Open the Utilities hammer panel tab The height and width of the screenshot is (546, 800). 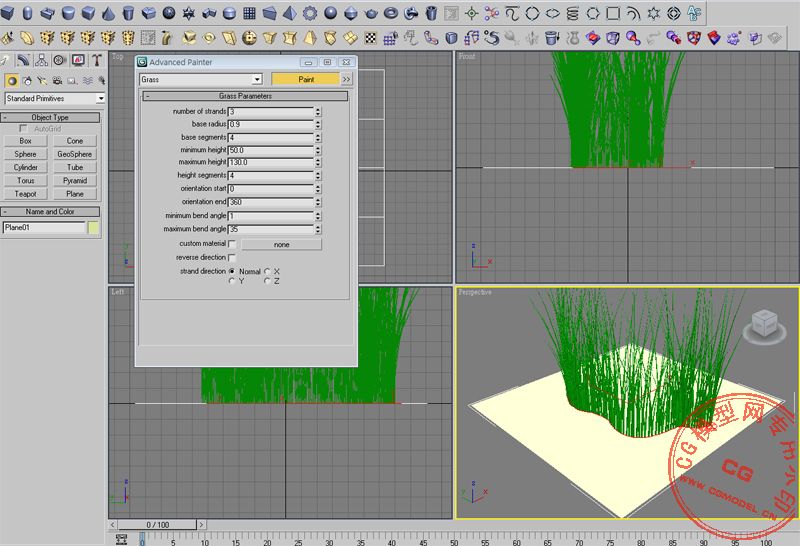pos(96,61)
